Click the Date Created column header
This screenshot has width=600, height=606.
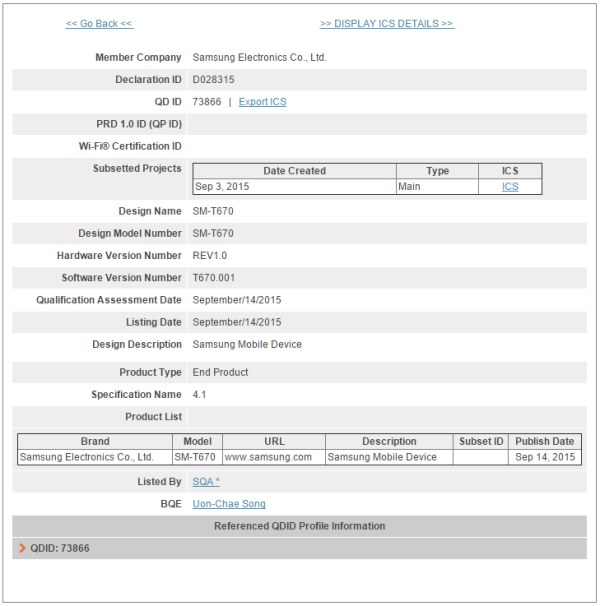(x=294, y=171)
